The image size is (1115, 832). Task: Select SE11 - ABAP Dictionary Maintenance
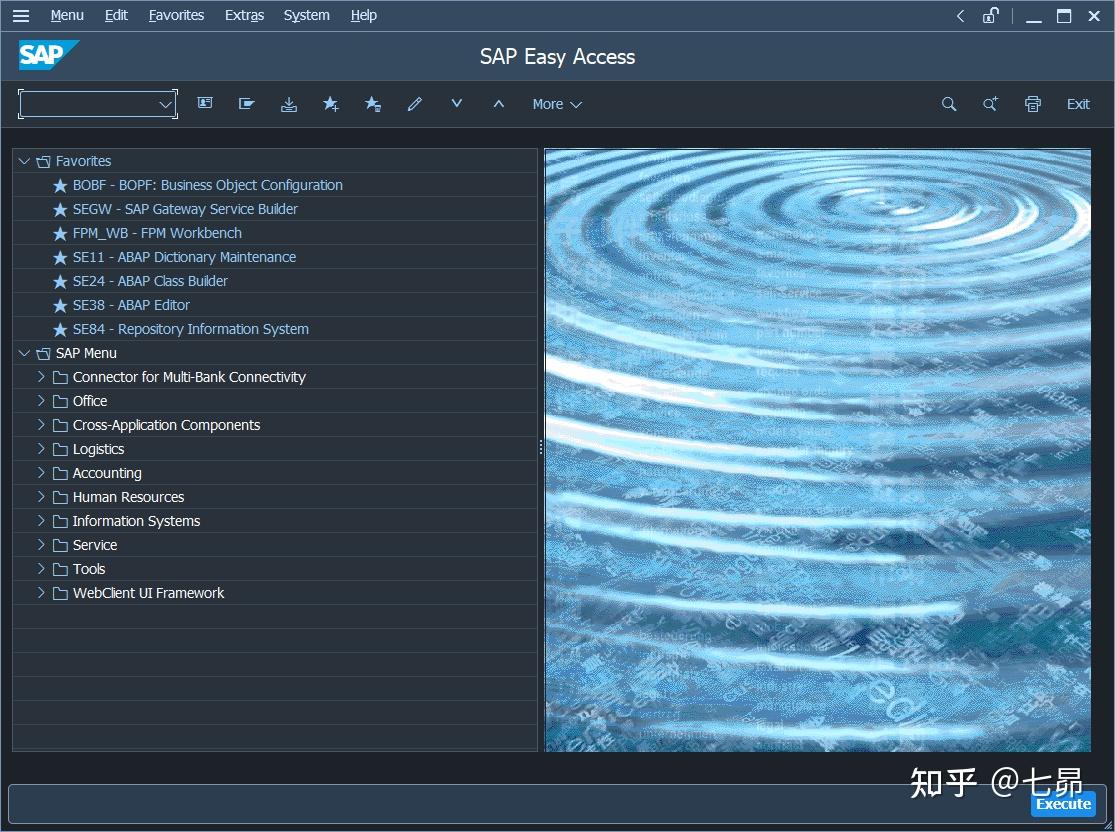click(184, 257)
